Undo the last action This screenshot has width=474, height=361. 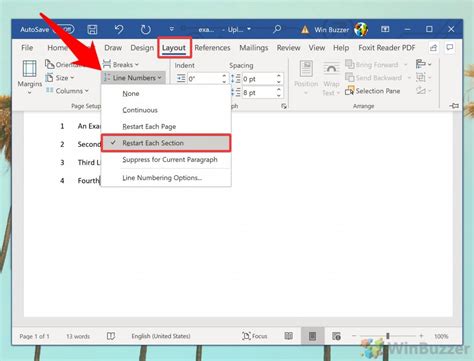point(119,30)
